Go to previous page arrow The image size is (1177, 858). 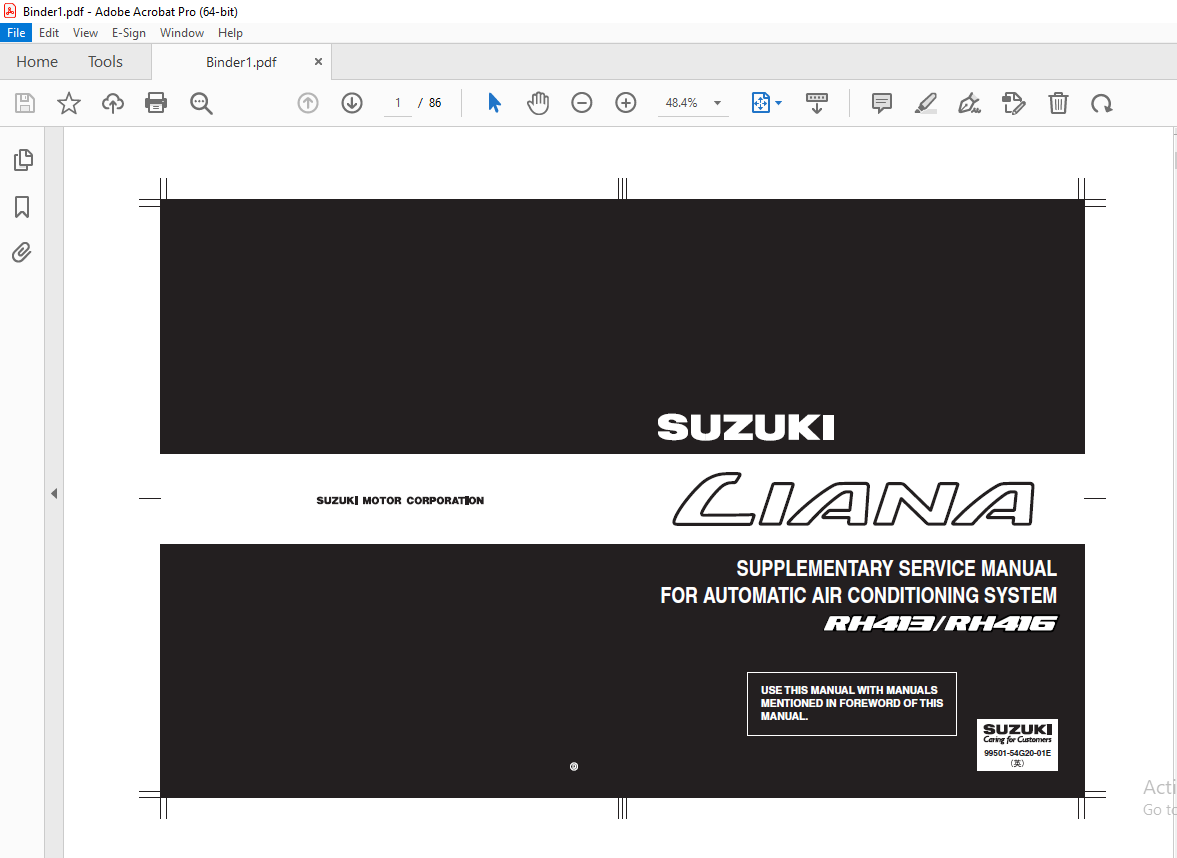click(308, 103)
